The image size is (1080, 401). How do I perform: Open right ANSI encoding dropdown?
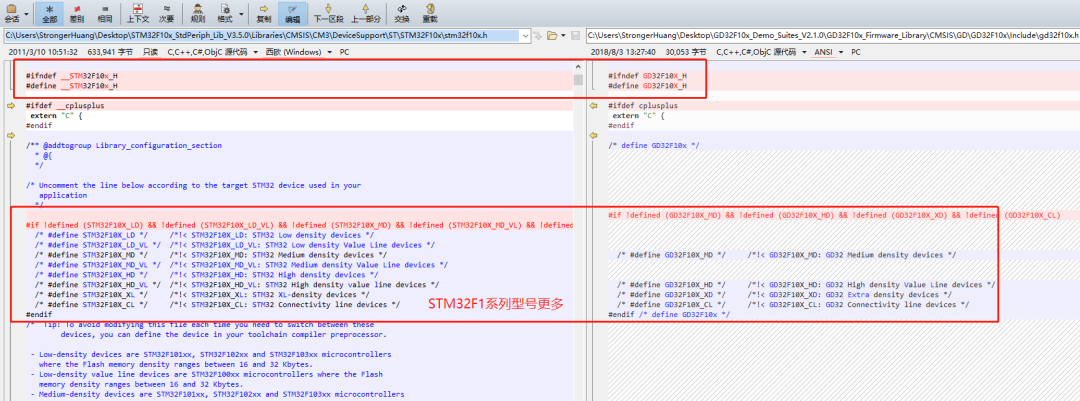[x=829, y=52]
